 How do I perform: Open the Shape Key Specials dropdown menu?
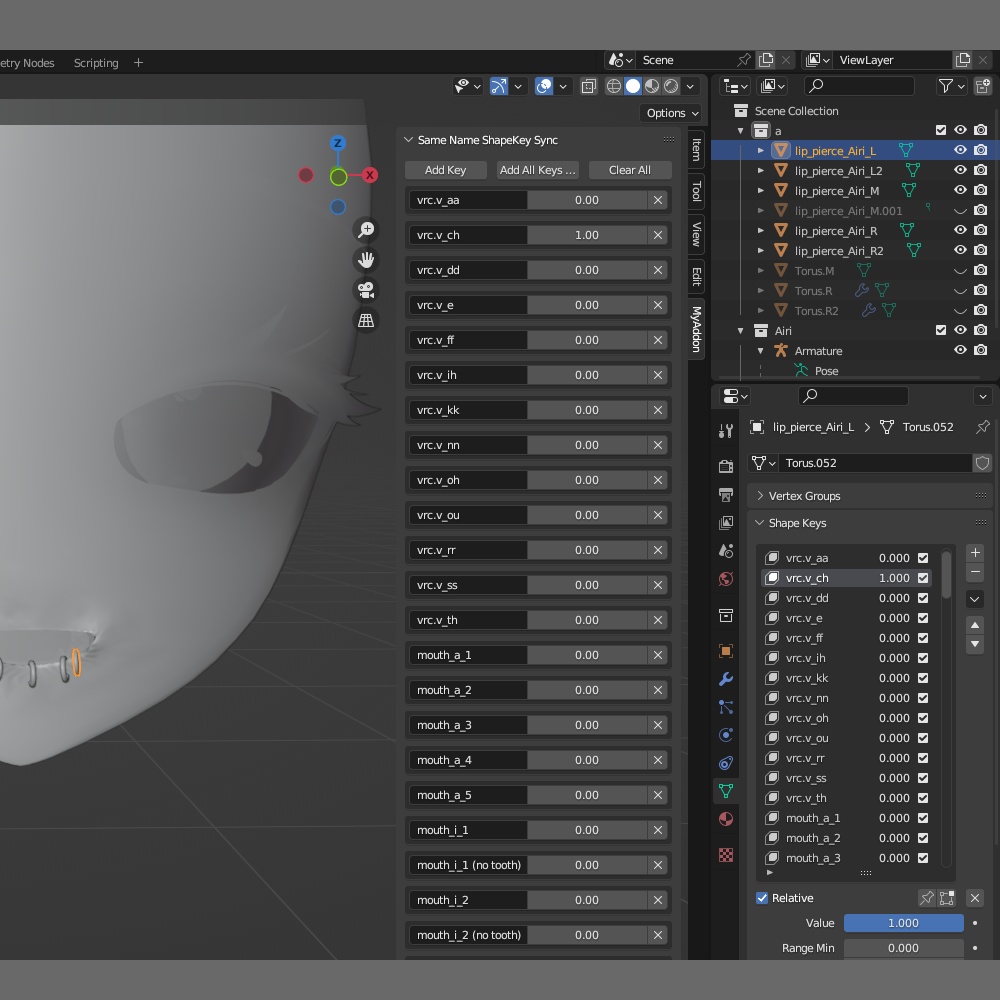pyautogui.click(x=974, y=598)
